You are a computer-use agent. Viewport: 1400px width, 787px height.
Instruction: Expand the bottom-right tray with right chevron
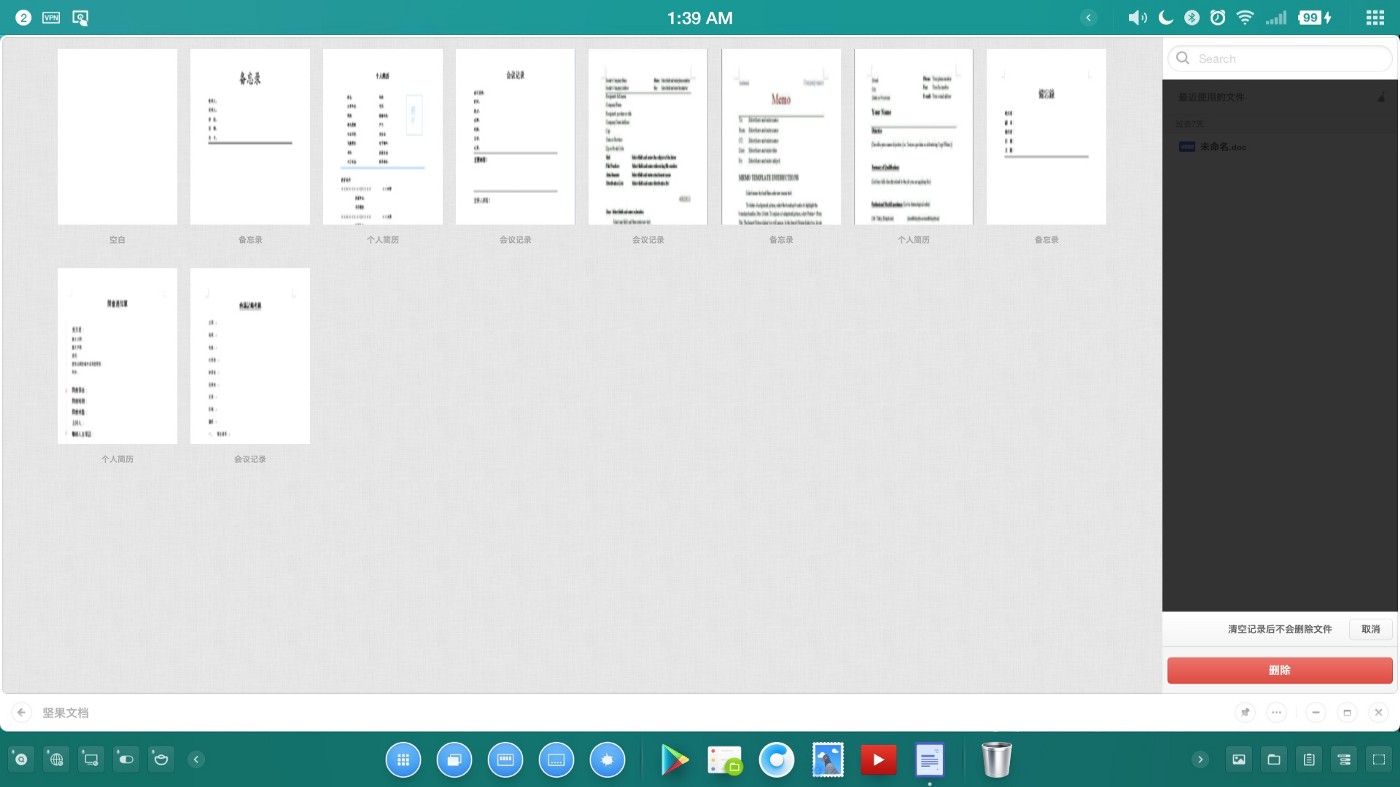(1200, 760)
